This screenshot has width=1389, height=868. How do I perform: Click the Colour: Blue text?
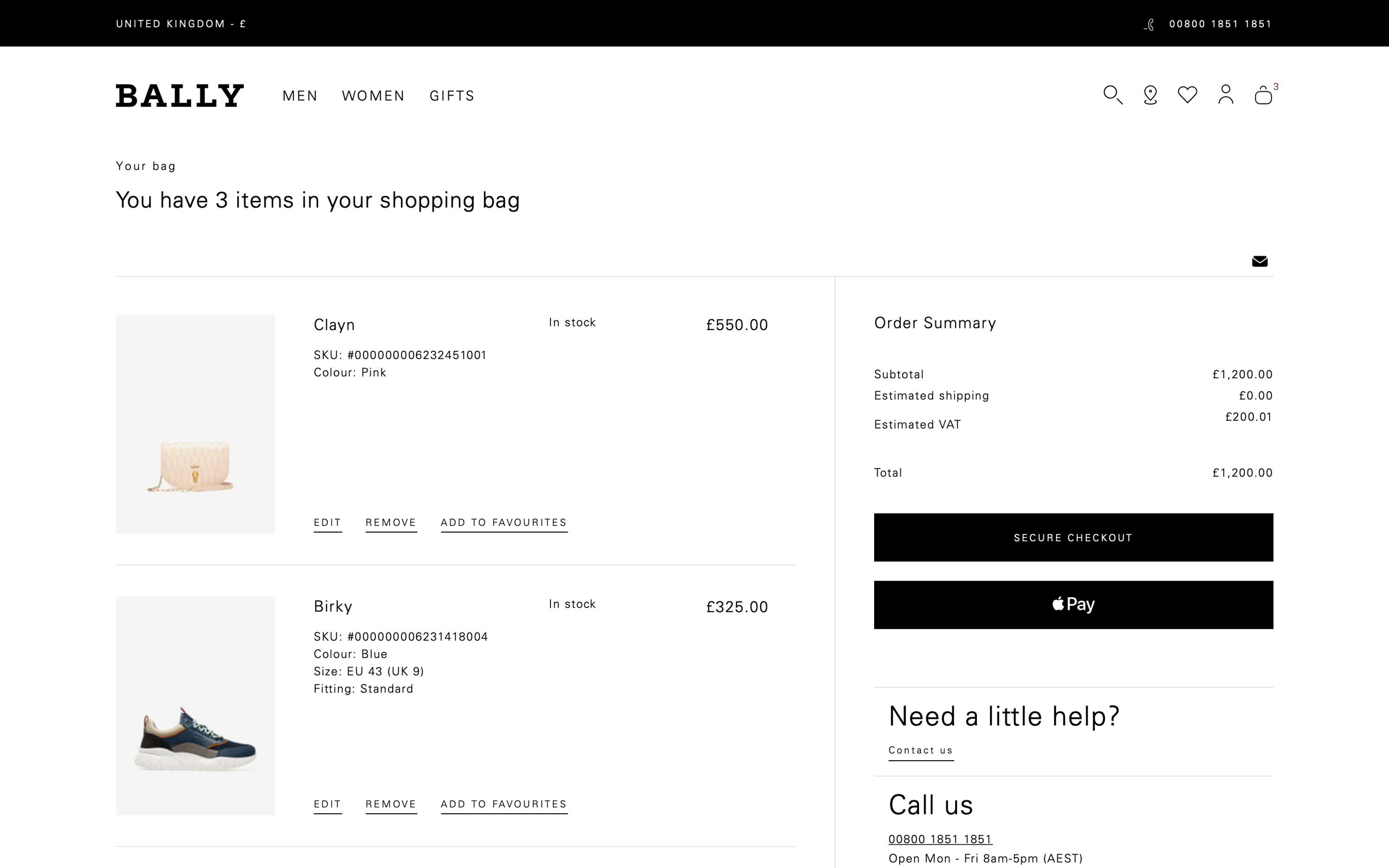[350, 654]
